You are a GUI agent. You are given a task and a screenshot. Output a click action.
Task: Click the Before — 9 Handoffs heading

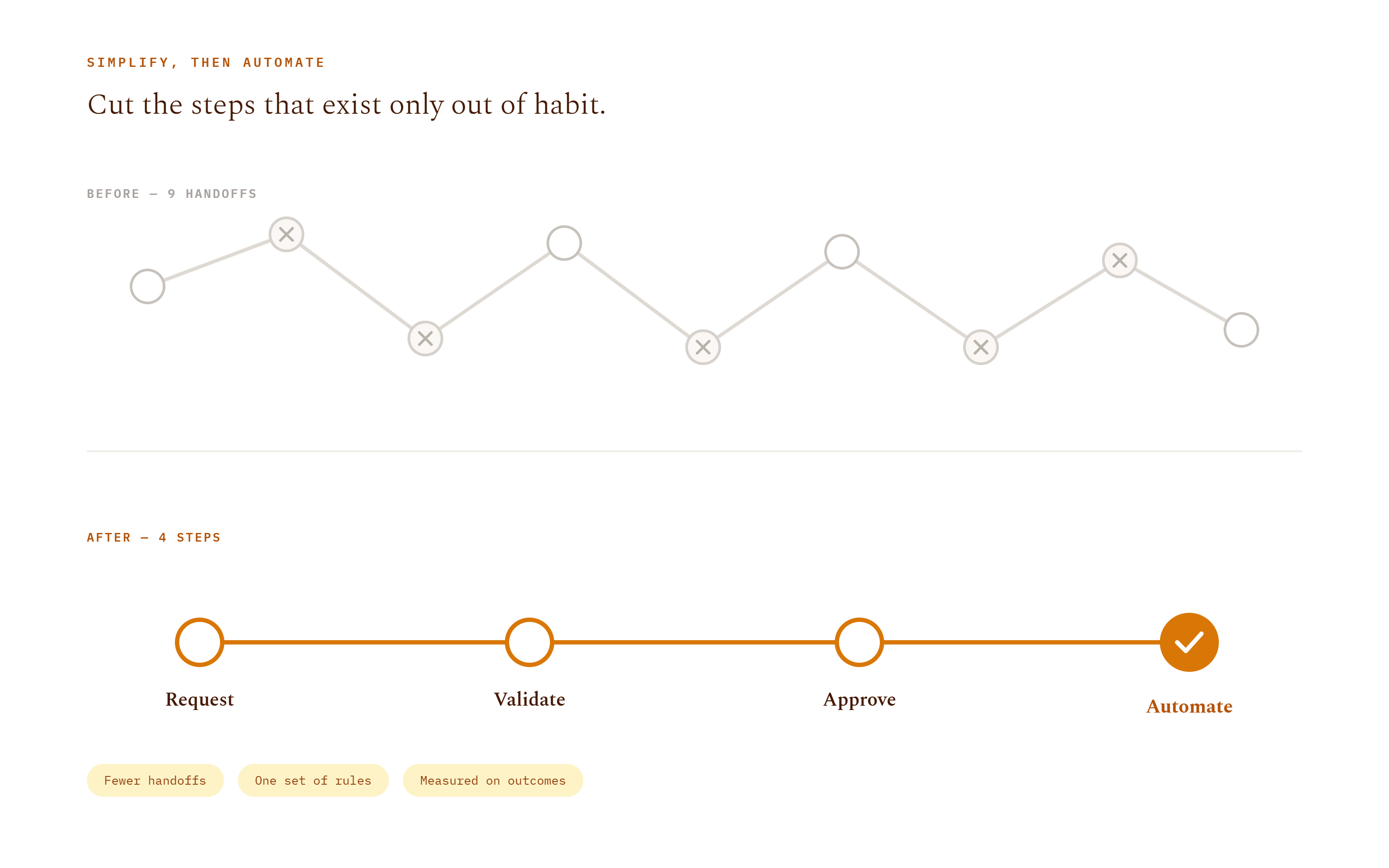coord(171,194)
